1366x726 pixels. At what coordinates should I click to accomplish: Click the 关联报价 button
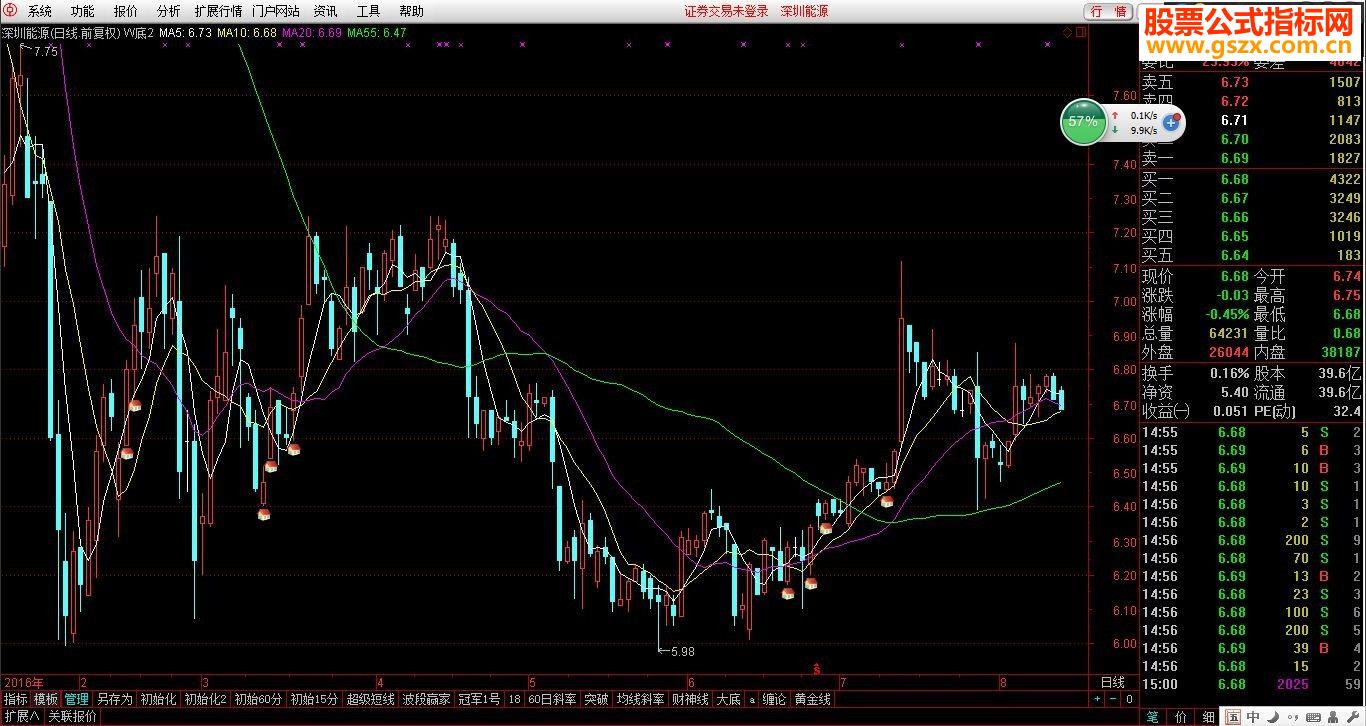tap(73, 716)
